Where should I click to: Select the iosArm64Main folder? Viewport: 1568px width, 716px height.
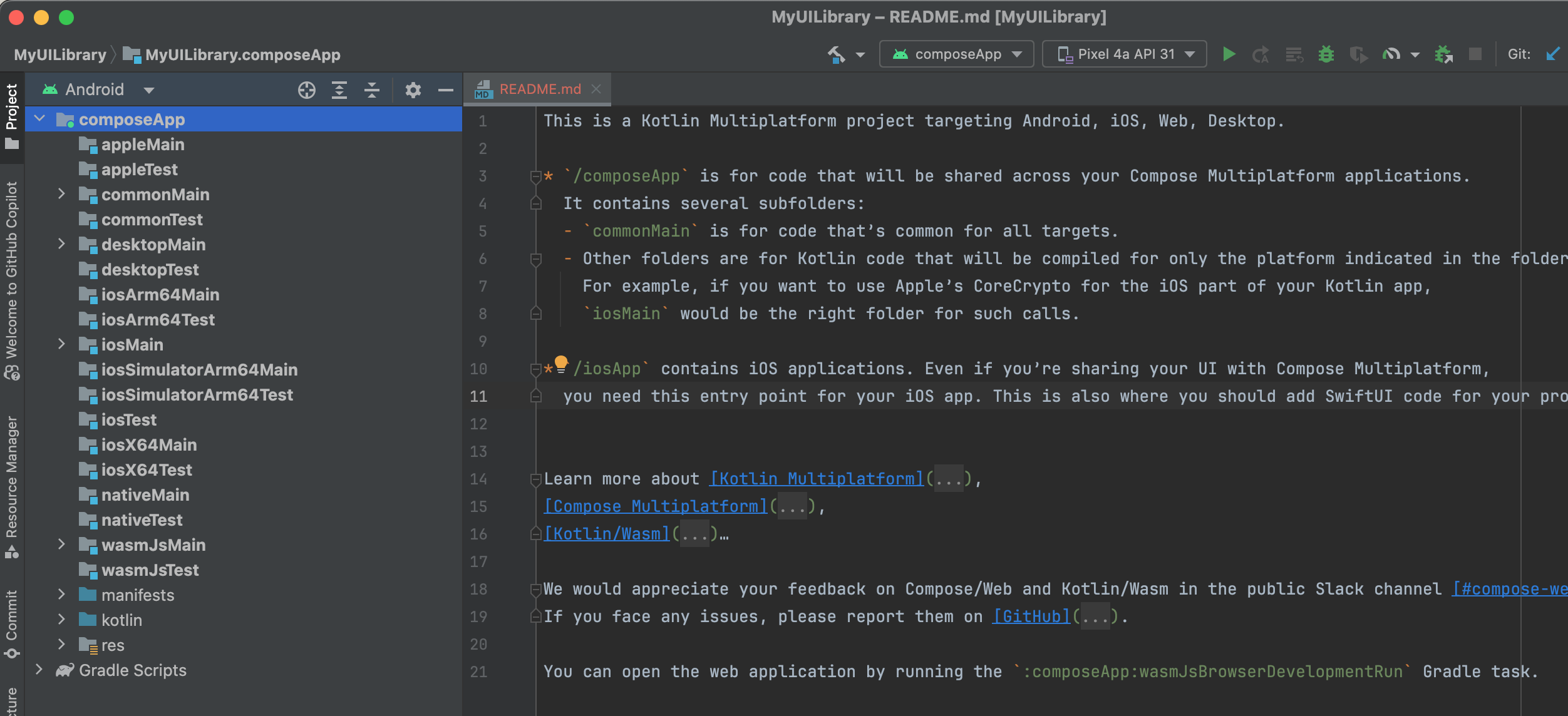coord(243,295)
